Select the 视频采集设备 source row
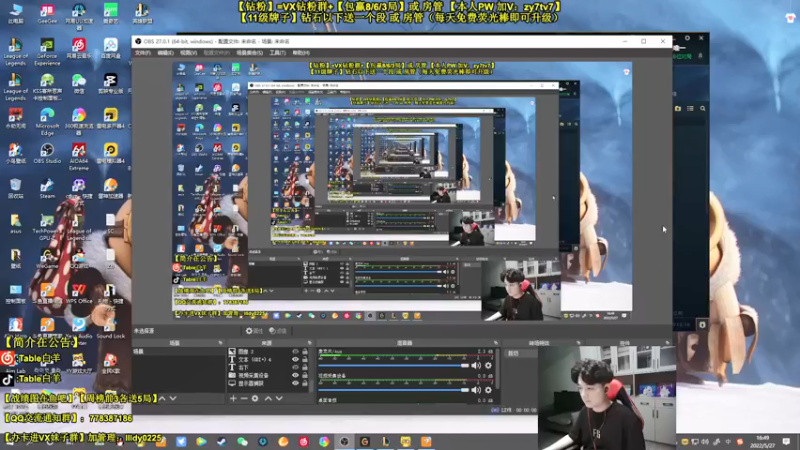Viewport: 800px width, 450px height. [268, 375]
